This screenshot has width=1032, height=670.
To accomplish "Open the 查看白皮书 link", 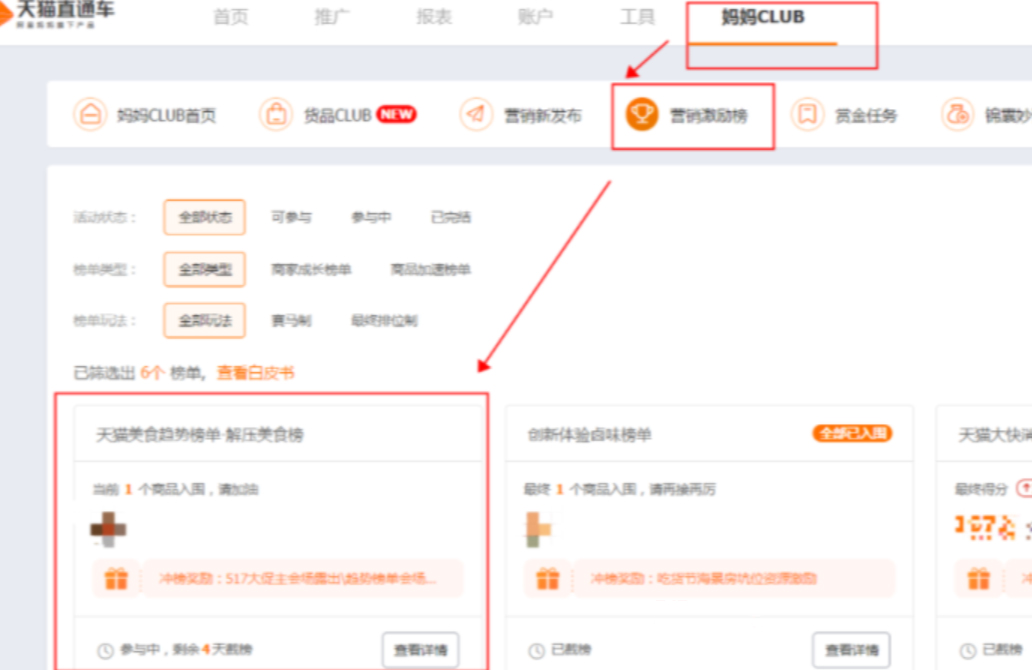I will coord(256,373).
